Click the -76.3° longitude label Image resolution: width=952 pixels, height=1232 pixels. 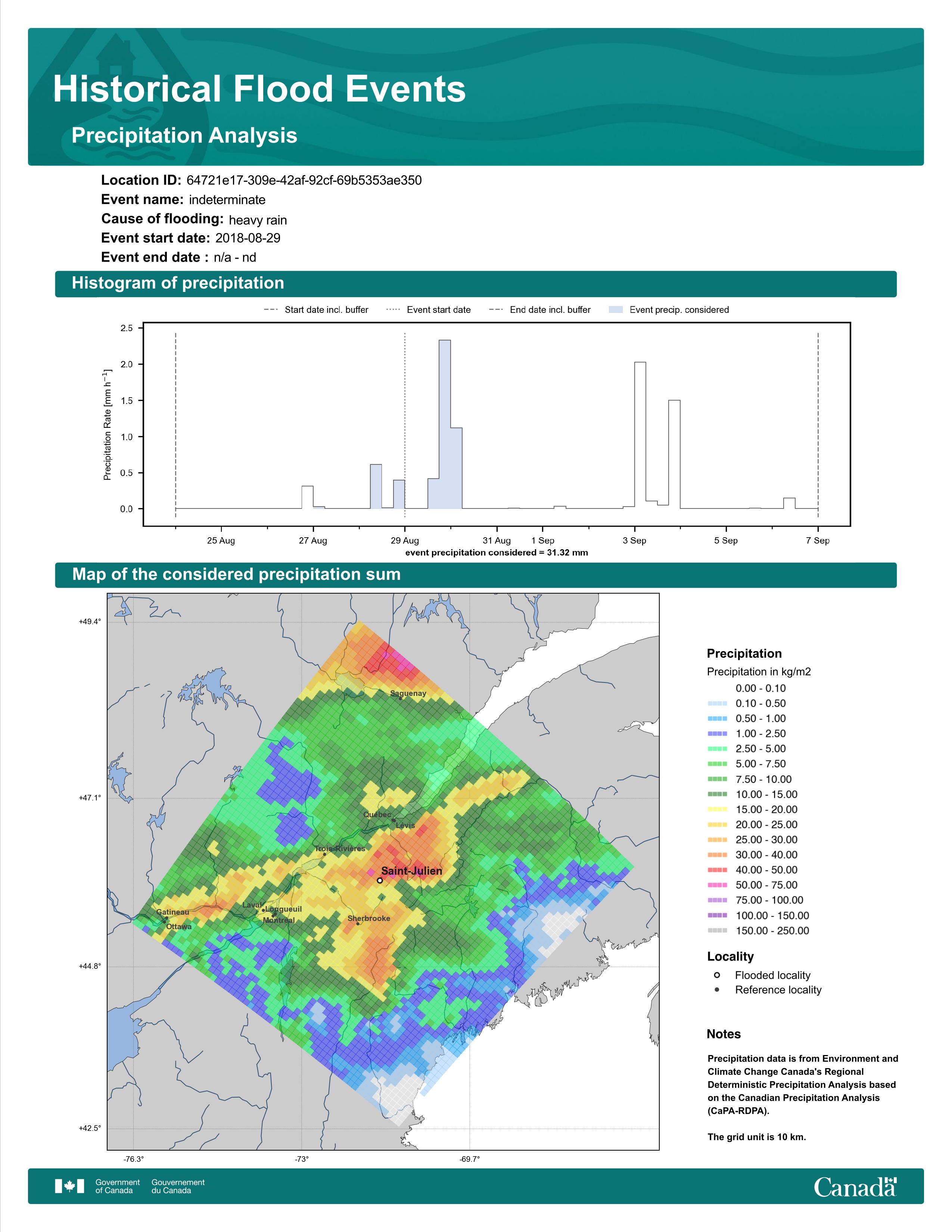click(x=134, y=1159)
